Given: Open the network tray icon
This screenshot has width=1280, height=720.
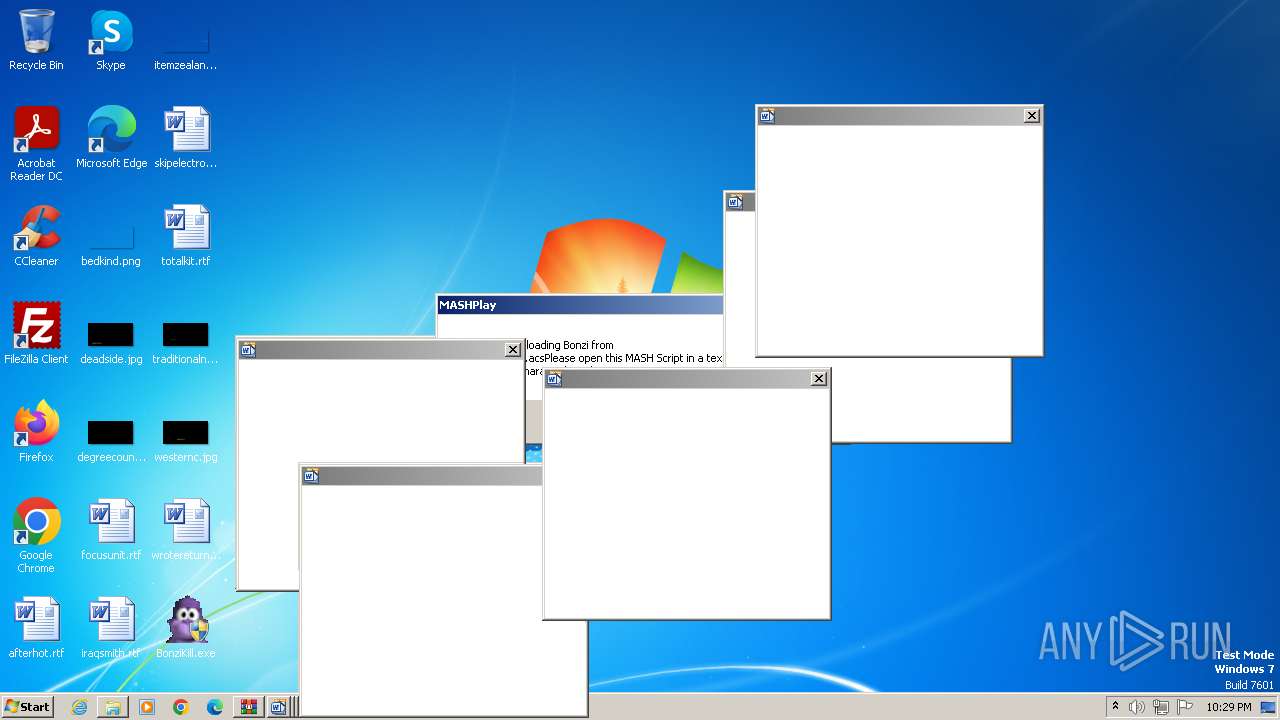Looking at the screenshot, I should [1161, 707].
